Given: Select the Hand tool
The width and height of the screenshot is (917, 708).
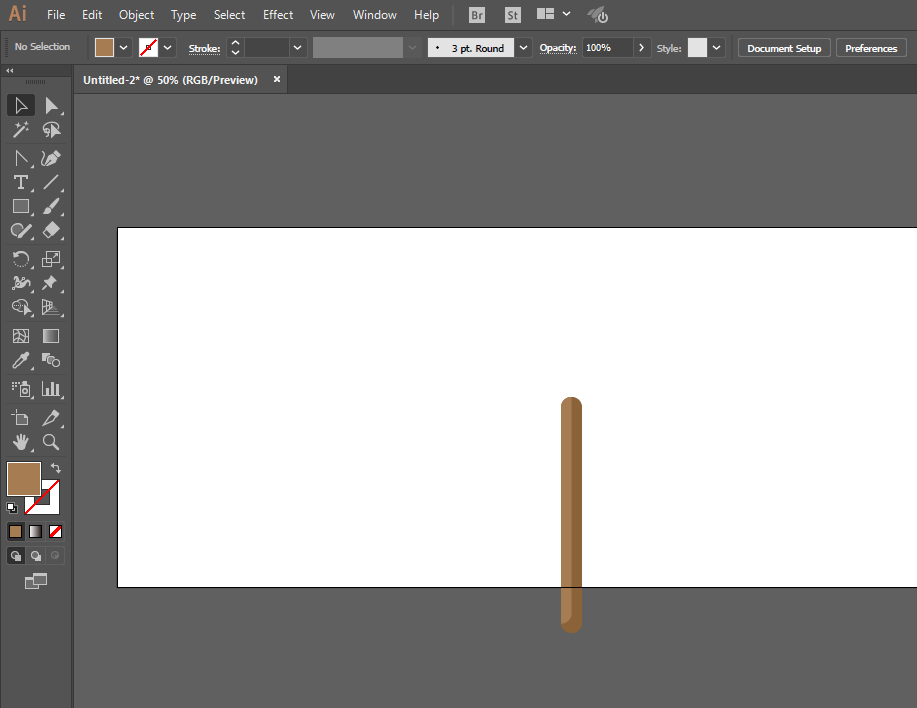Looking at the screenshot, I should pyautogui.click(x=20, y=441).
